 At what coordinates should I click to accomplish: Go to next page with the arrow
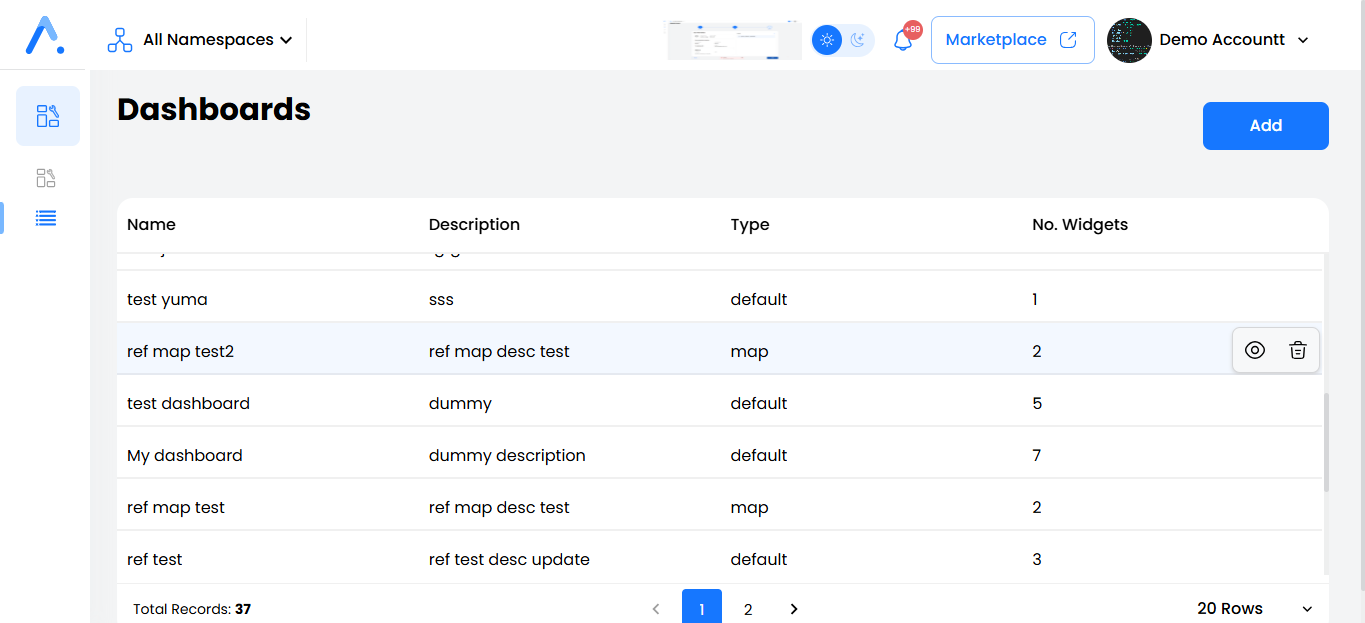click(x=793, y=608)
